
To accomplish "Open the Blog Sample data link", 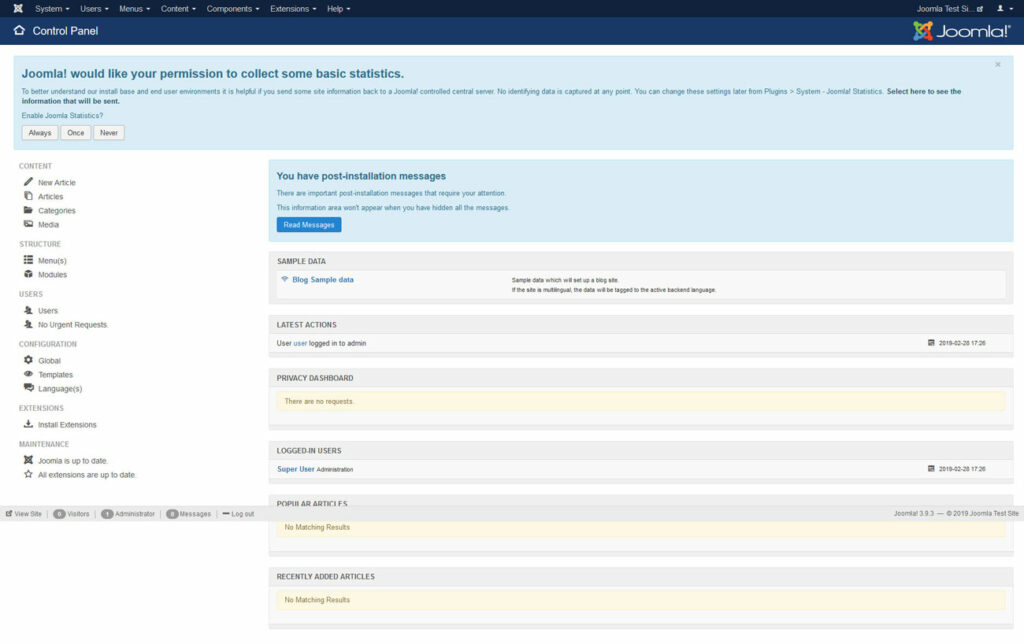I will click(323, 280).
